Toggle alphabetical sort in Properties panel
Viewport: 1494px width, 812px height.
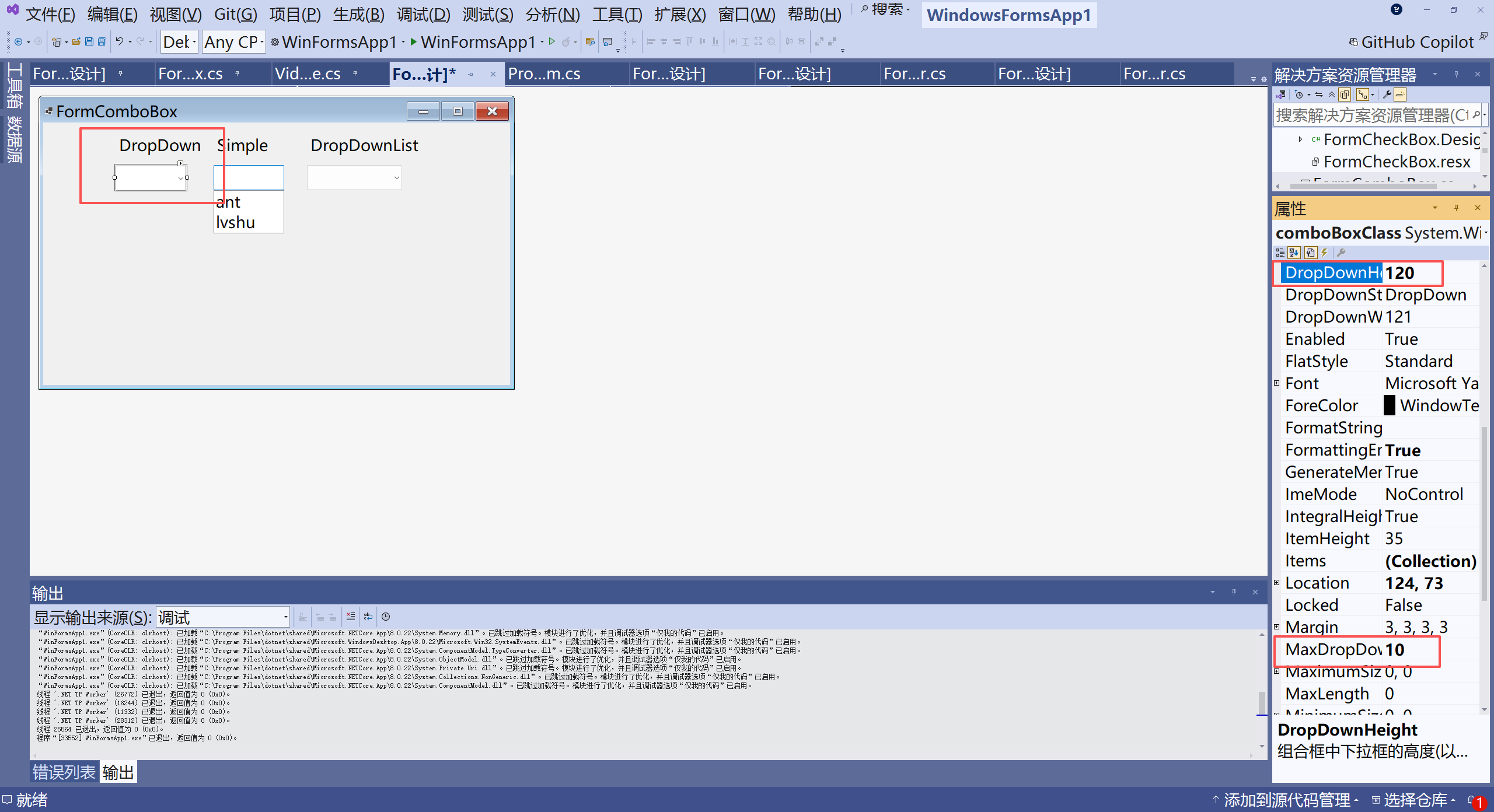pyautogui.click(x=1294, y=253)
